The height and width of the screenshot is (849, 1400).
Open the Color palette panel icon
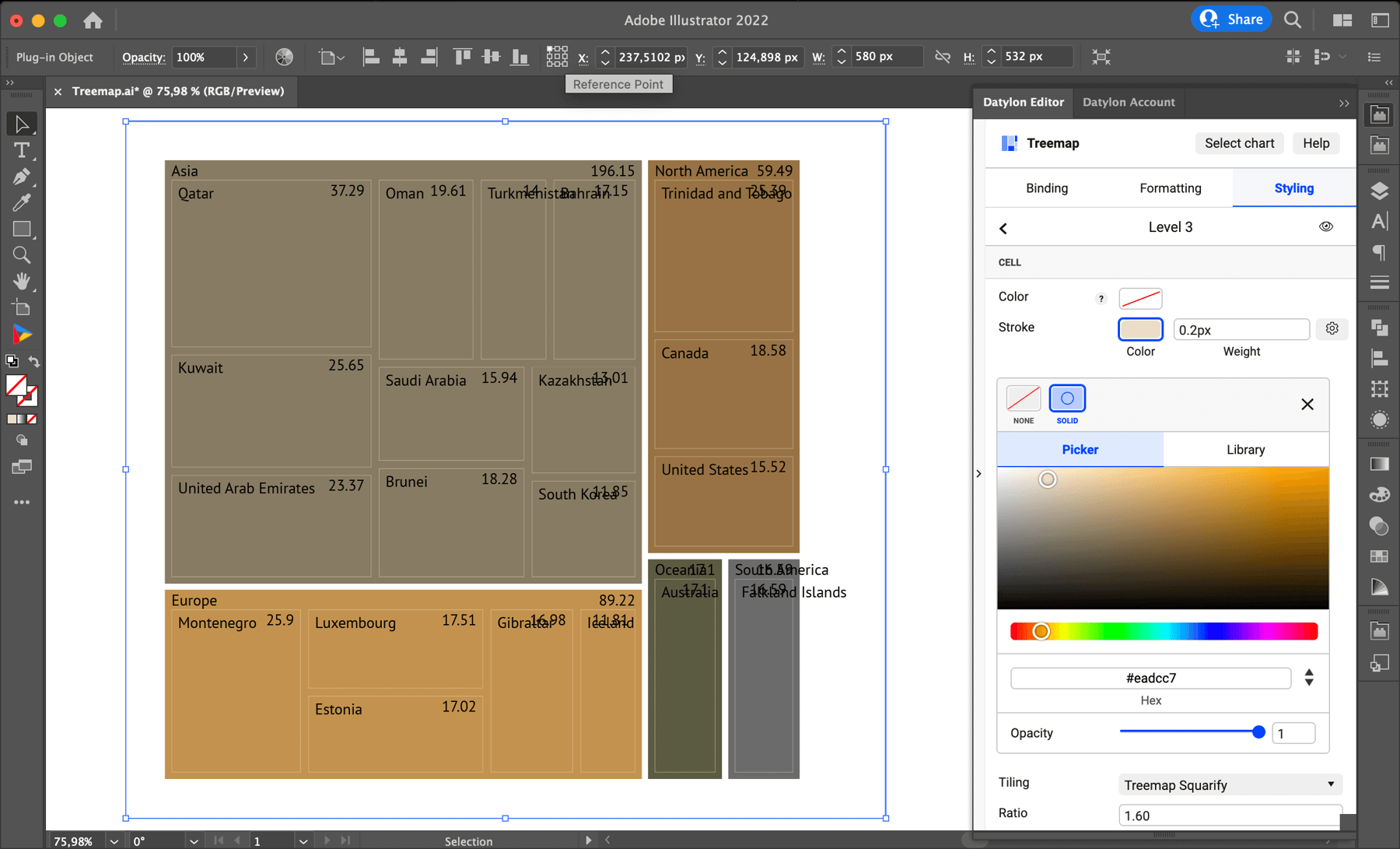click(x=1379, y=494)
